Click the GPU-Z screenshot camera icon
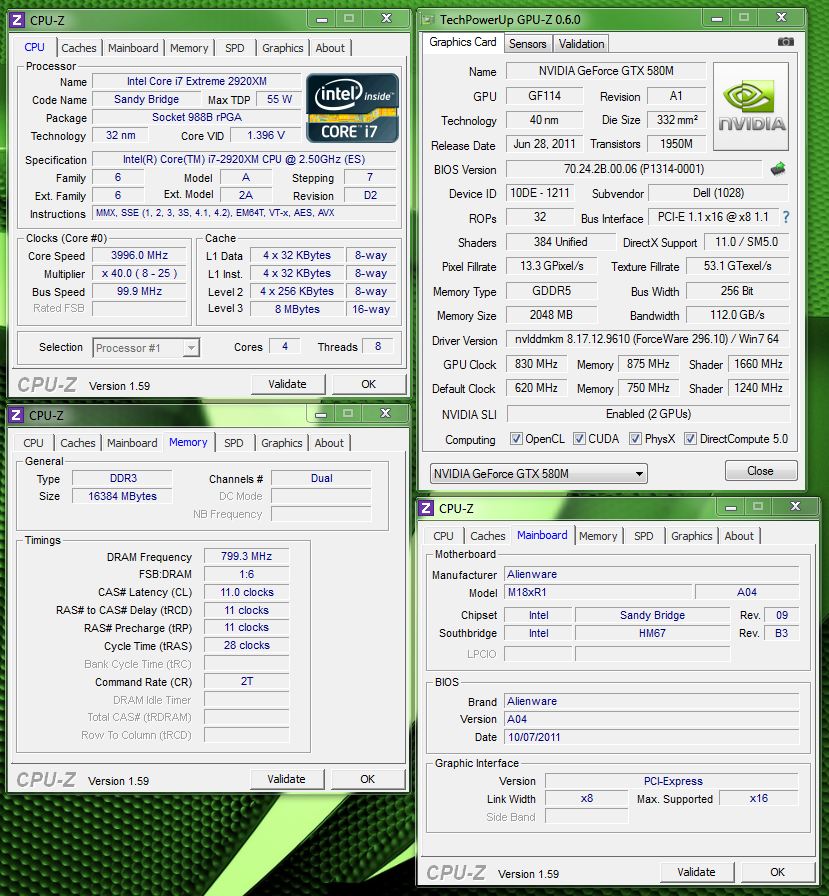The width and height of the screenshot is (829, 896). click(786, 42)
